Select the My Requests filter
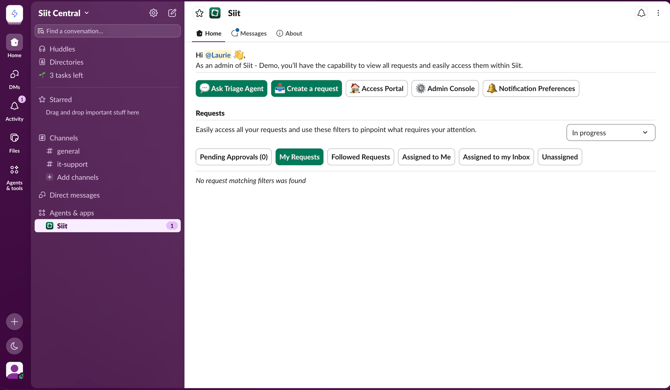This screenshot has width=670, height=390. pos(300,157)
